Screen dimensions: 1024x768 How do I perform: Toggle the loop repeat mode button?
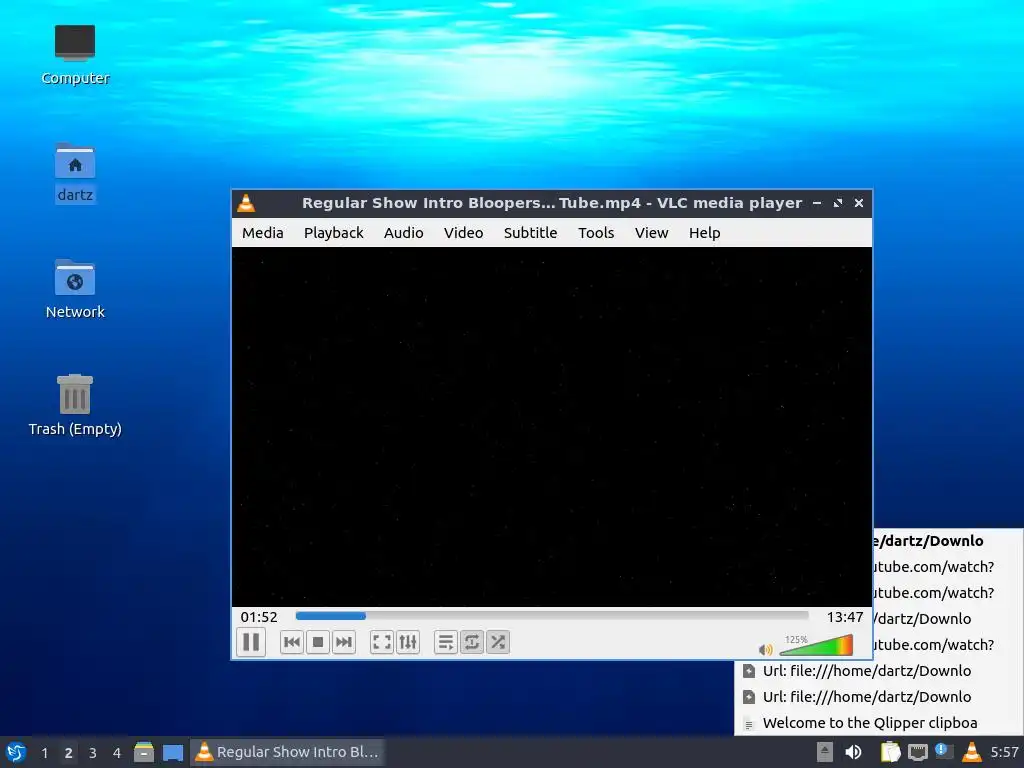click(472, 642)
